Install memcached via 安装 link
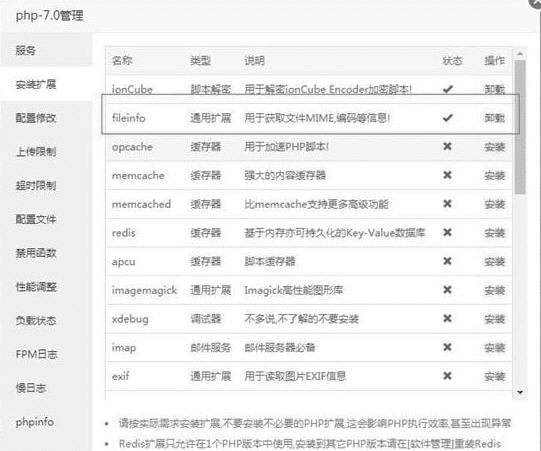The image size is (541, 451). coord(494,204)
